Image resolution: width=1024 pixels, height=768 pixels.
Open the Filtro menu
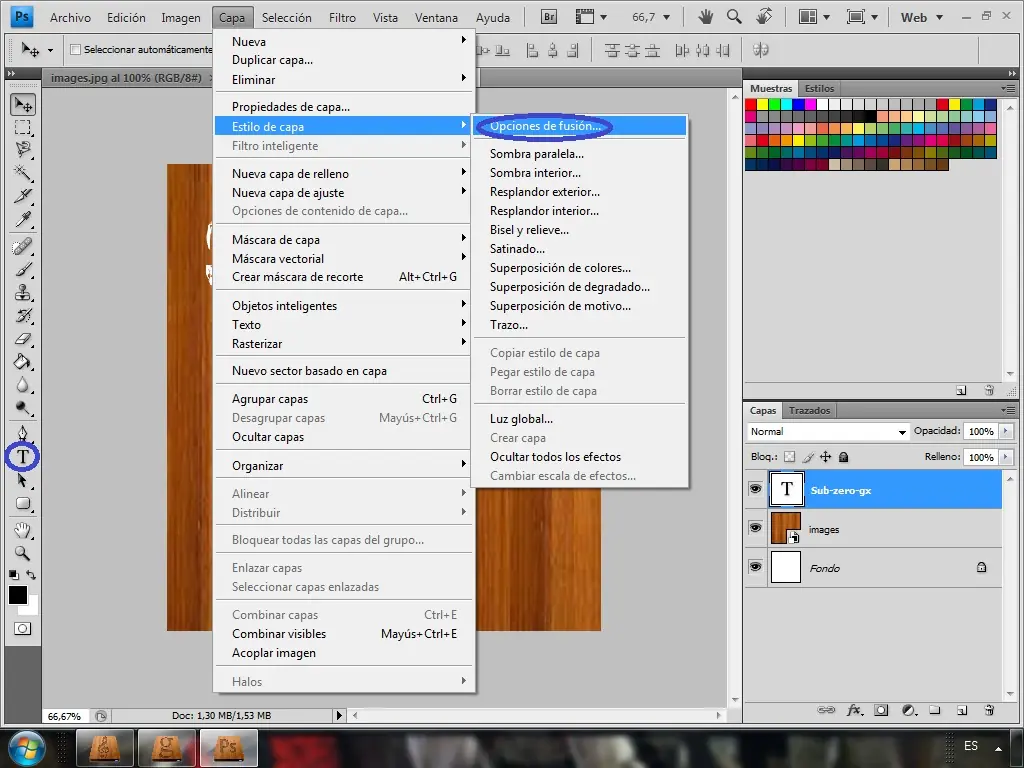click(x=342, y=18)
